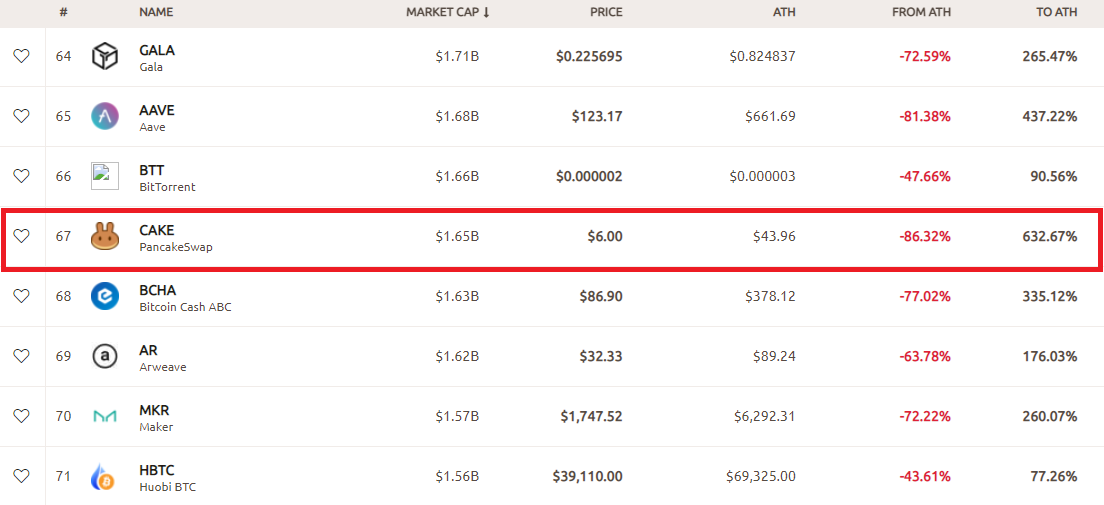
Task: Click GALA to-ATH value 265.47%
Action: pyautogui.click(x=1050, y=56)
